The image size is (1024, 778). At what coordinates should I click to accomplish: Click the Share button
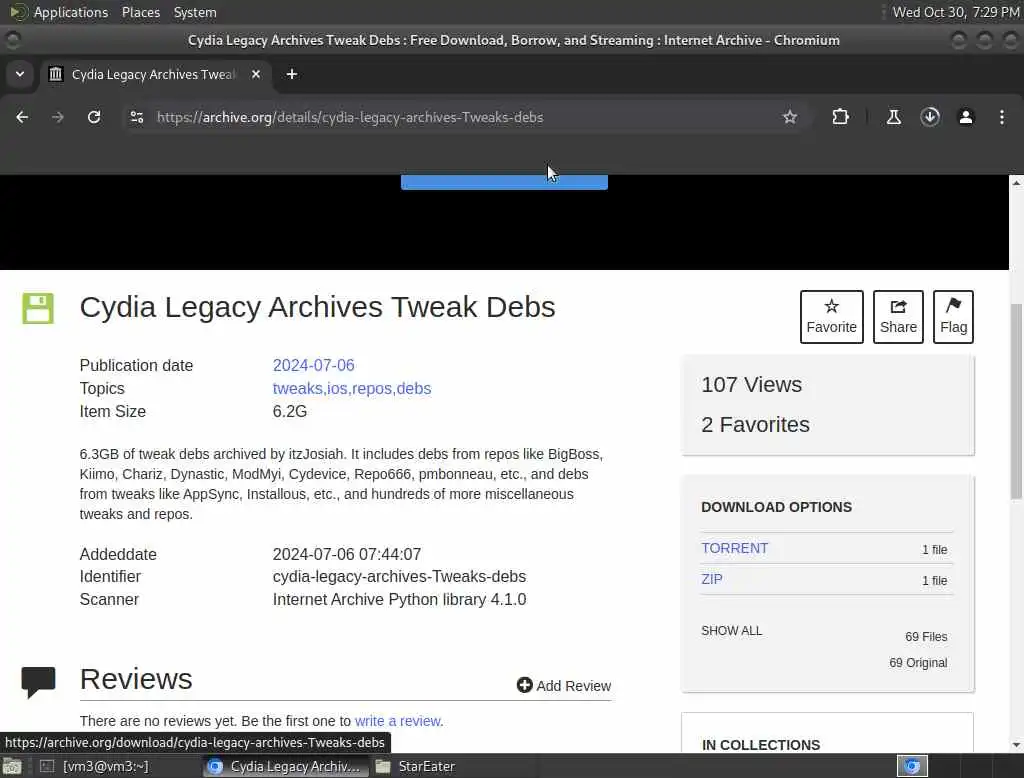(898, 317)
